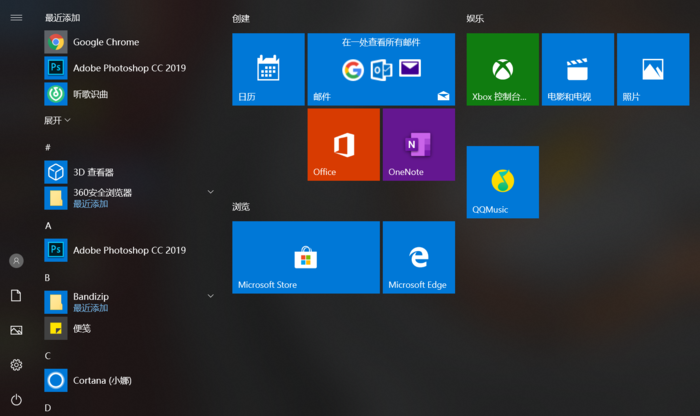Open the user account avatar
Screen dimensions: 700x416
tap(17, 261)
